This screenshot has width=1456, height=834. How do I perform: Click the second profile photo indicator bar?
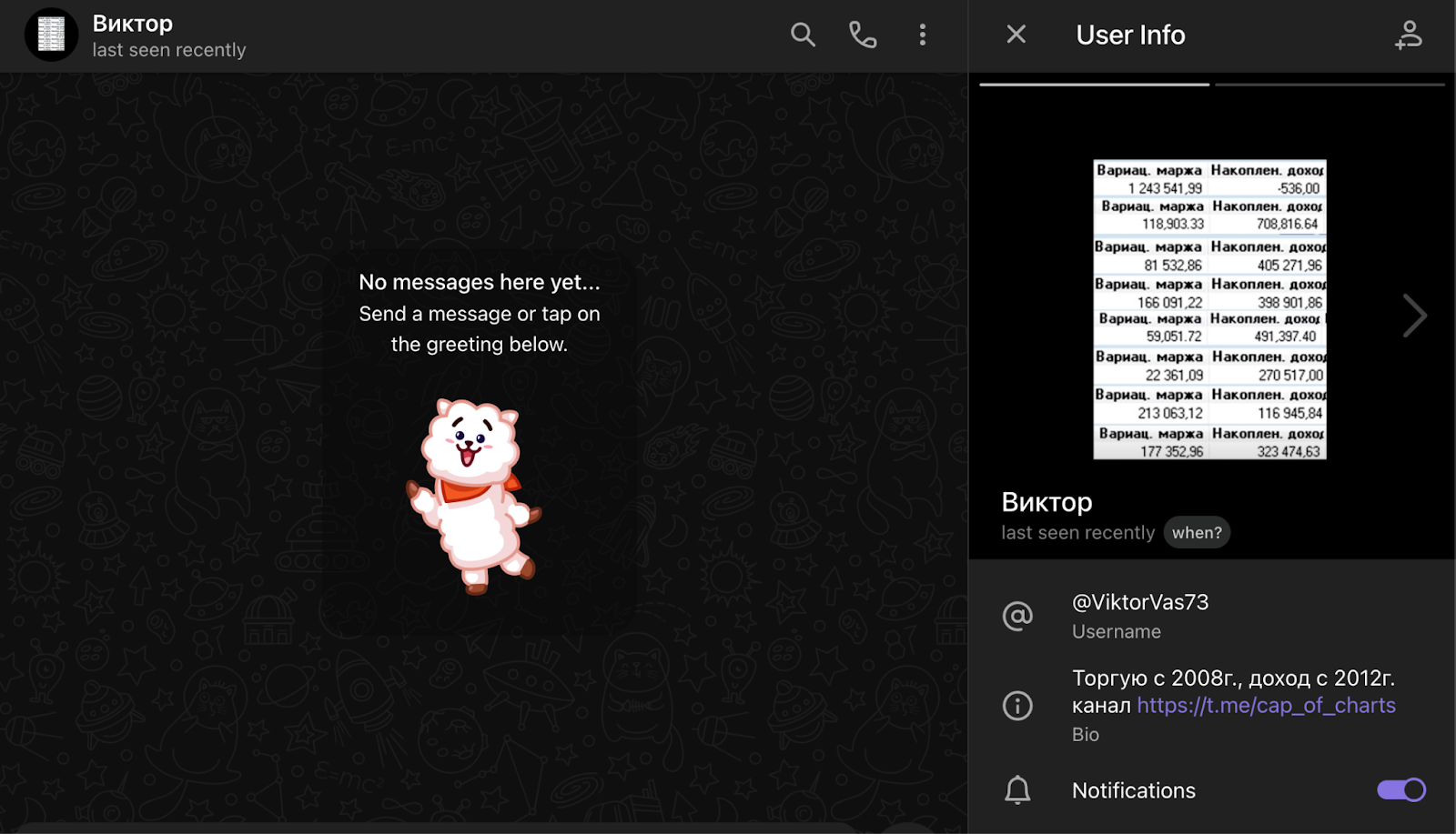click(x=1330, y=85)
